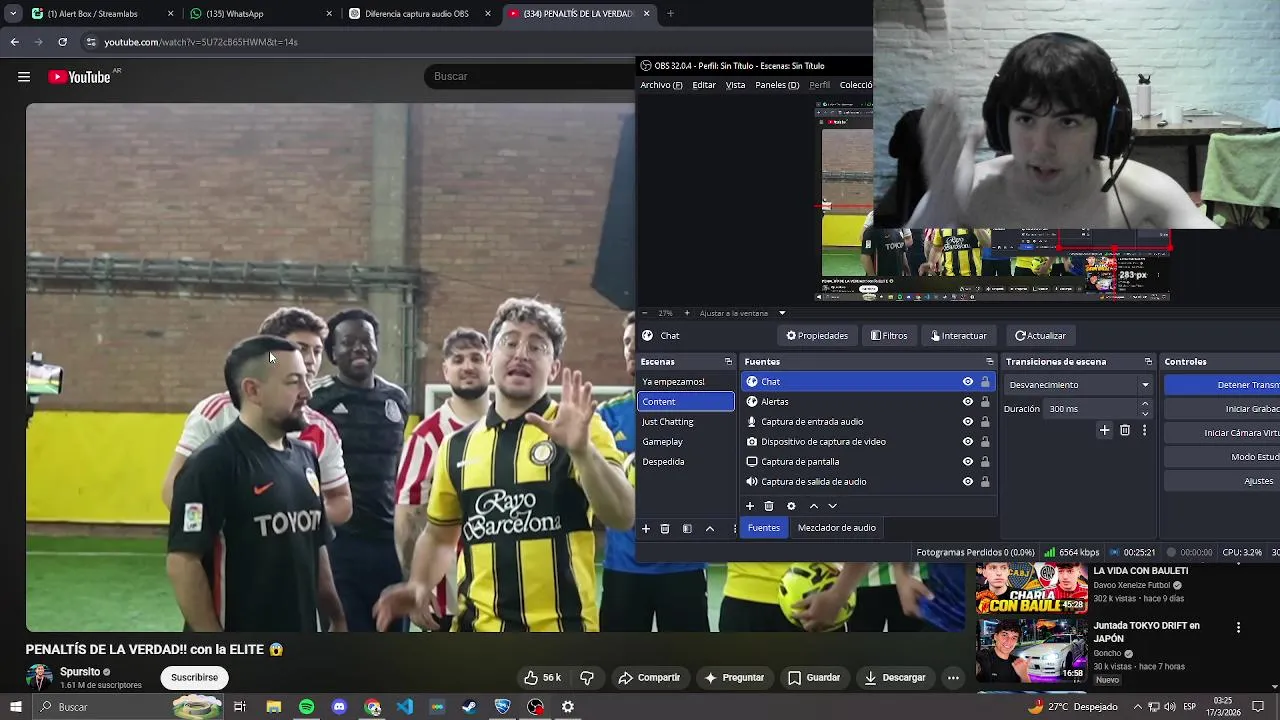The height and width of the screenshot is (720, 1280).
Task: Switch to Alert Box / Streamlabs tab
Action: pyautogui.click(x=102, y=14)
